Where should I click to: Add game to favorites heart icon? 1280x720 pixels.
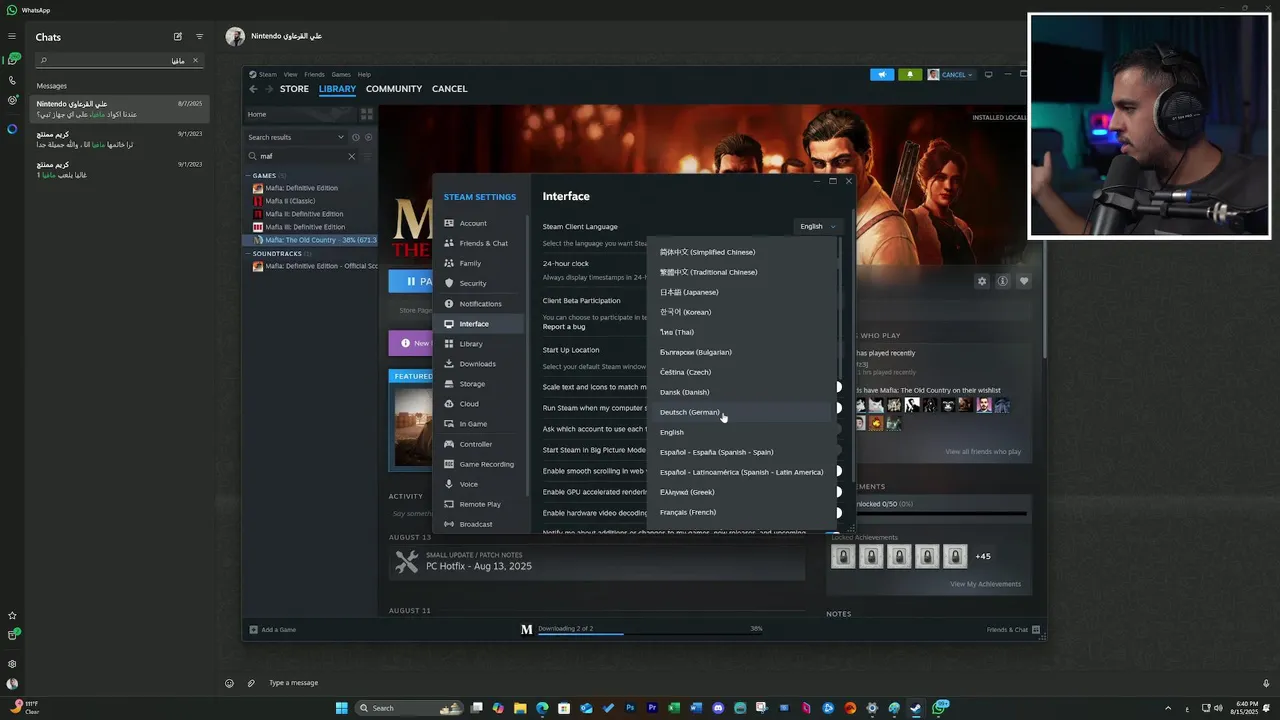[x=1024, y=281]
